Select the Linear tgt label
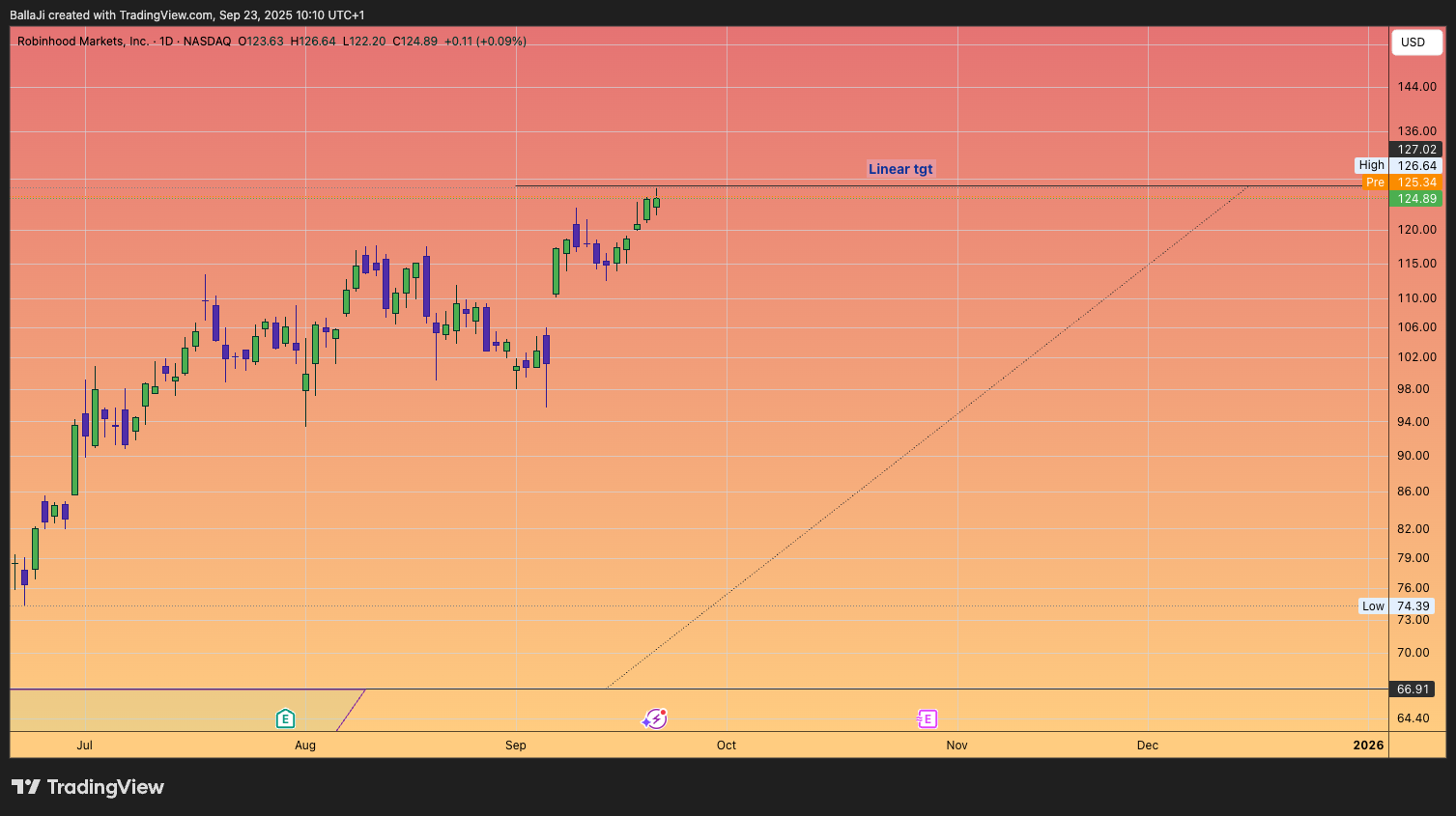The width and height of the screenshot is (1456, 816). click(x=900, y=169)
